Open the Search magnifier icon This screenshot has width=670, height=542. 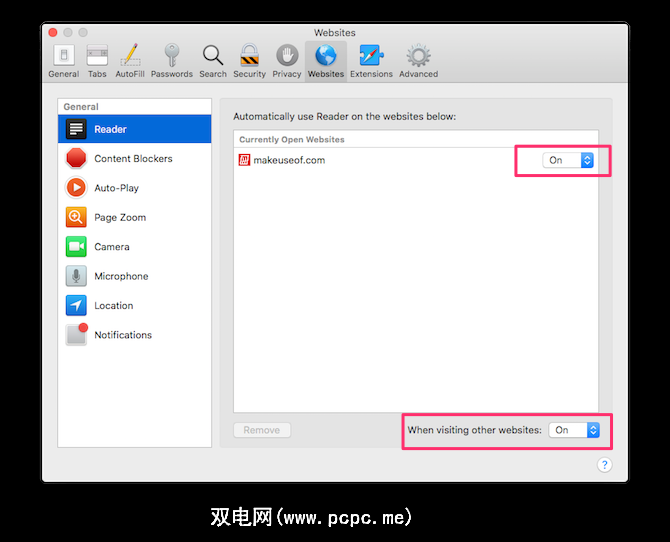pos(213,56)
